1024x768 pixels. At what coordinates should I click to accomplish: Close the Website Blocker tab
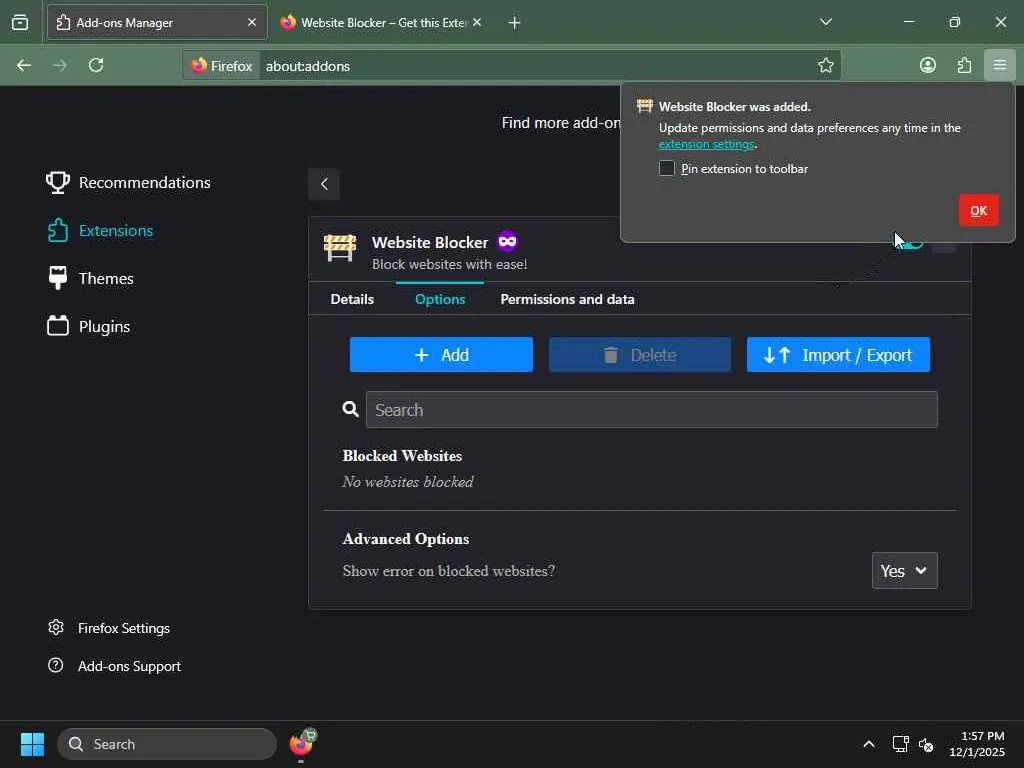(477, 22)
